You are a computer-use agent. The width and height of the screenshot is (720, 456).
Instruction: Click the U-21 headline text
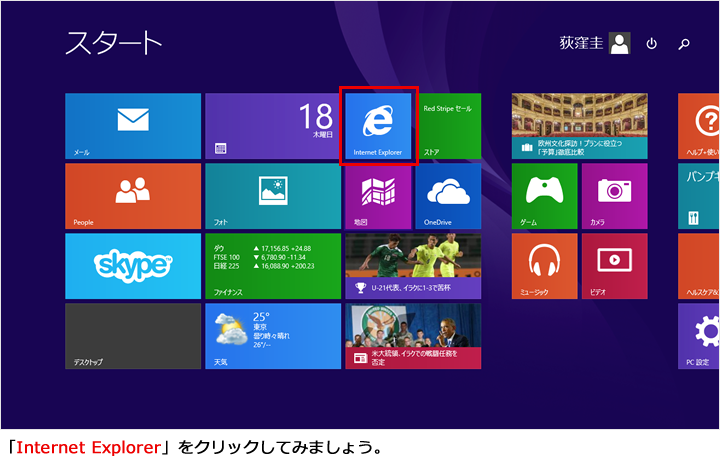tap(411, 288)
